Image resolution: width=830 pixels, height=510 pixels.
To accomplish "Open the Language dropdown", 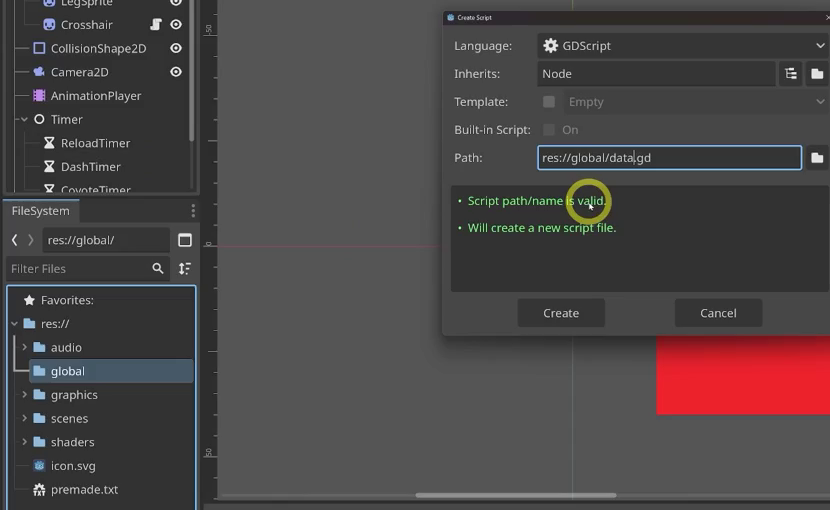I will (x=683, y=46).
